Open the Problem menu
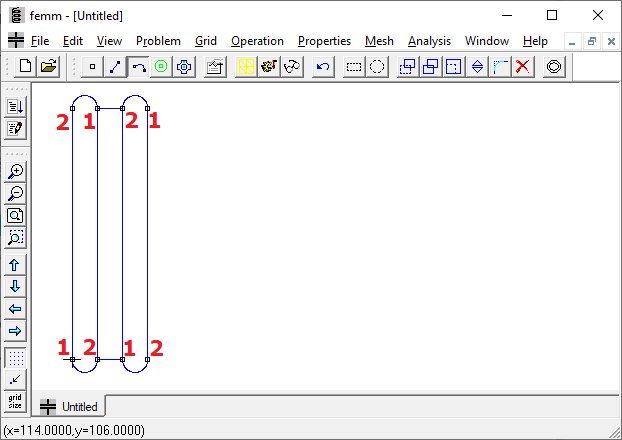 point(158,41)
